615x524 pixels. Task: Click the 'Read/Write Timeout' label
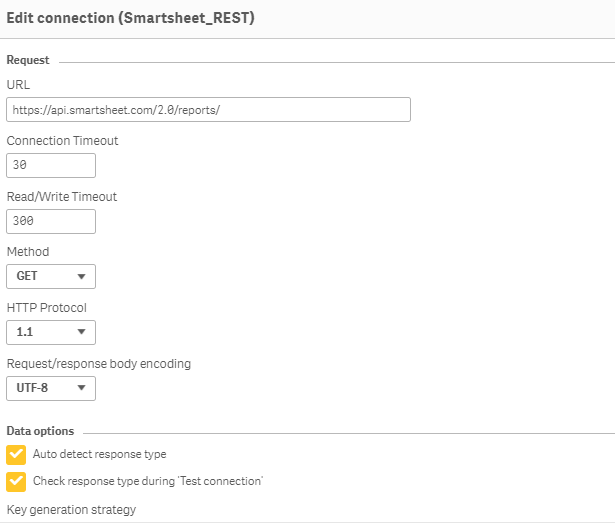62,197
